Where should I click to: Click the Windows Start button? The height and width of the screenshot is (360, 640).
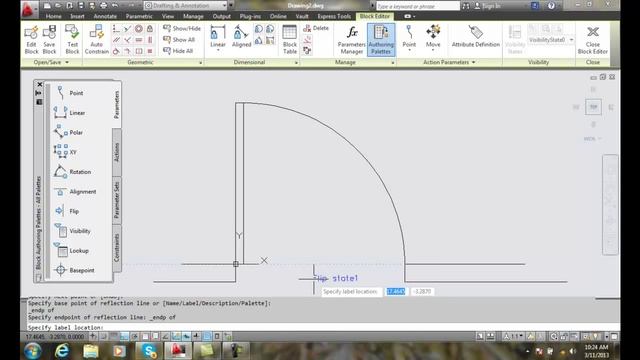coord(33,351)
